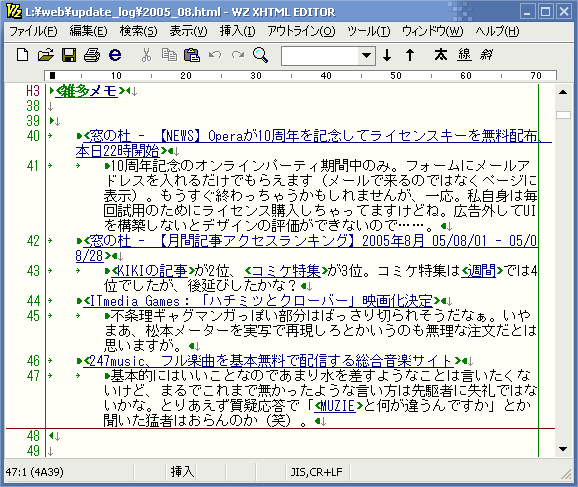Click line number 40 in the gutter
The image size is (578, 487).
[33, 136]
